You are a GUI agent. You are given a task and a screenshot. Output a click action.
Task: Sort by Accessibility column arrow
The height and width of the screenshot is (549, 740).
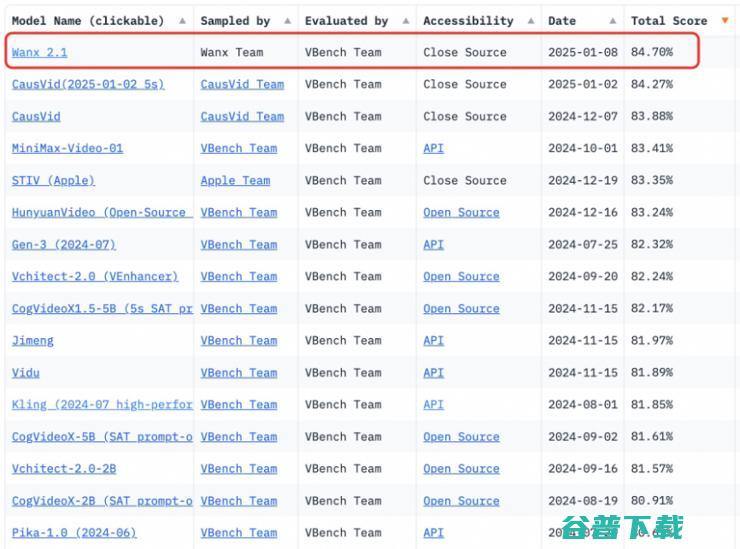tap(531, 21)
